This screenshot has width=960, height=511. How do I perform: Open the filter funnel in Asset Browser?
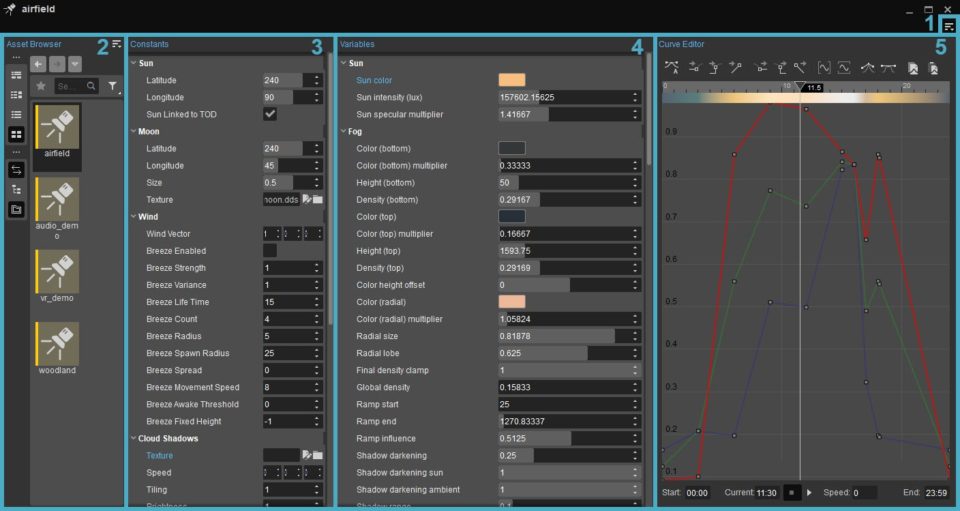pos(113,86)
